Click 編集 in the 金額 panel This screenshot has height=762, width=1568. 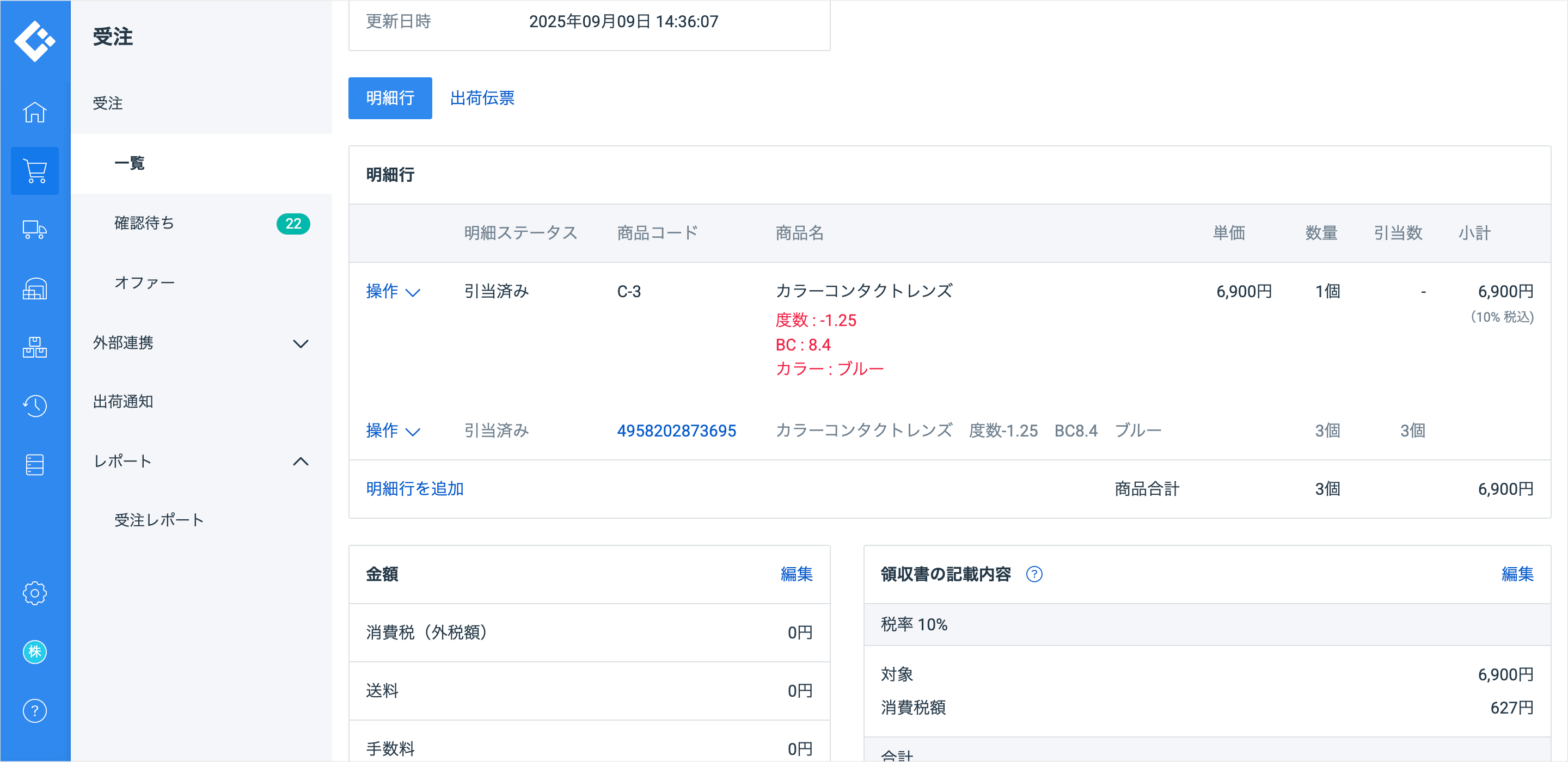pyautogui.click(x=796, y=575)
